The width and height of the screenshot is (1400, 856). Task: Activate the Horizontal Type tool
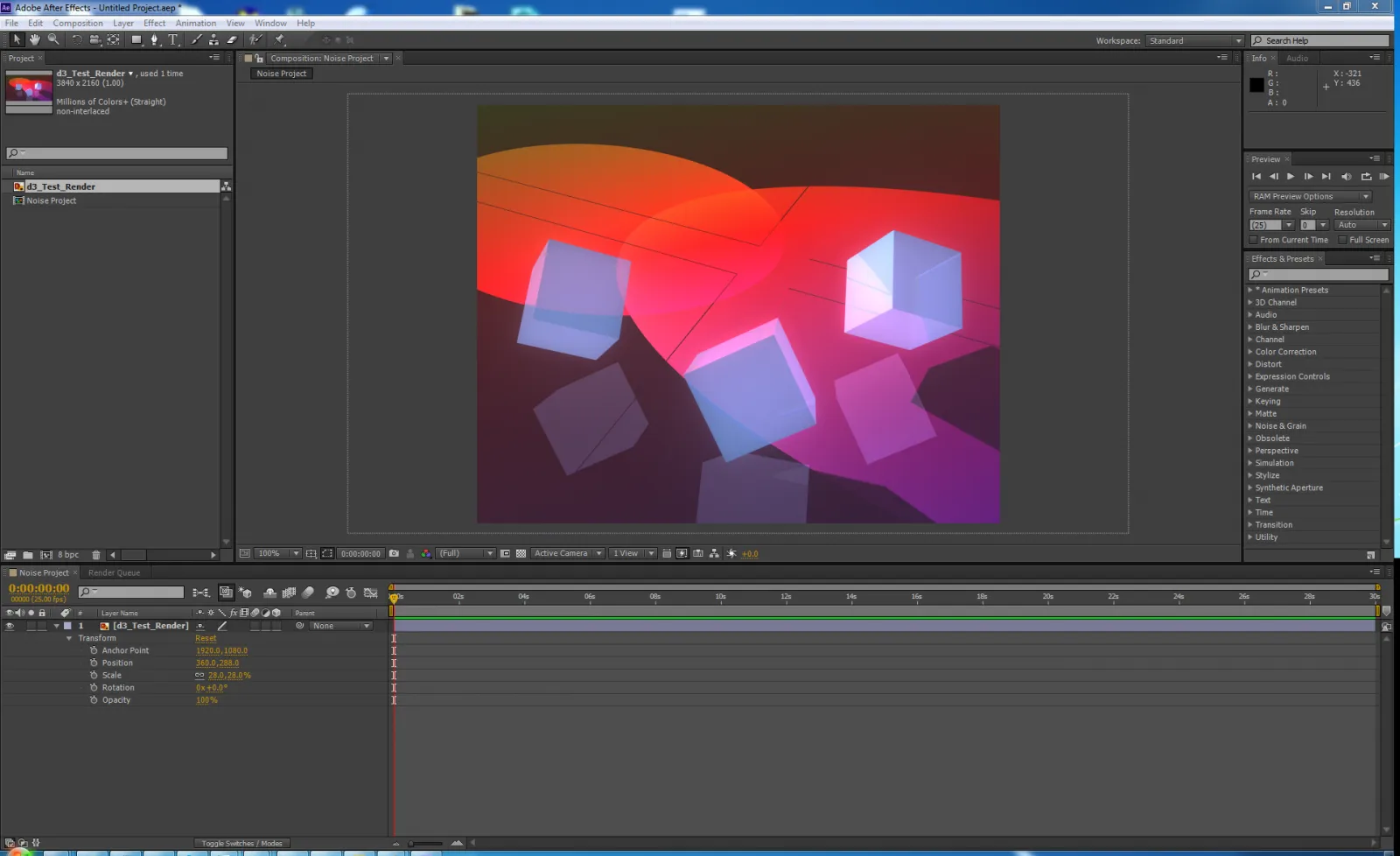point(173,39)
